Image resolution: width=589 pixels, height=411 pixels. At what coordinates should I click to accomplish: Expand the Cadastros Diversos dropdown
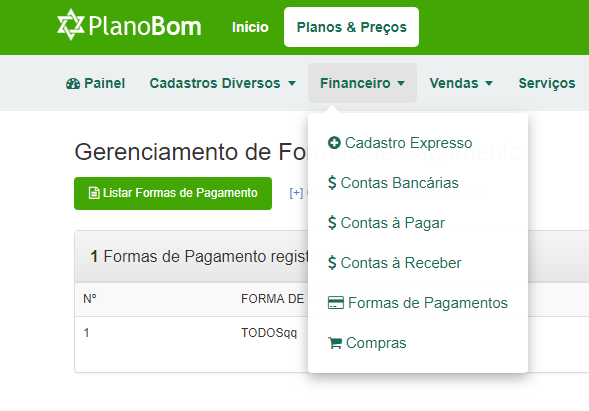point(222,83)
